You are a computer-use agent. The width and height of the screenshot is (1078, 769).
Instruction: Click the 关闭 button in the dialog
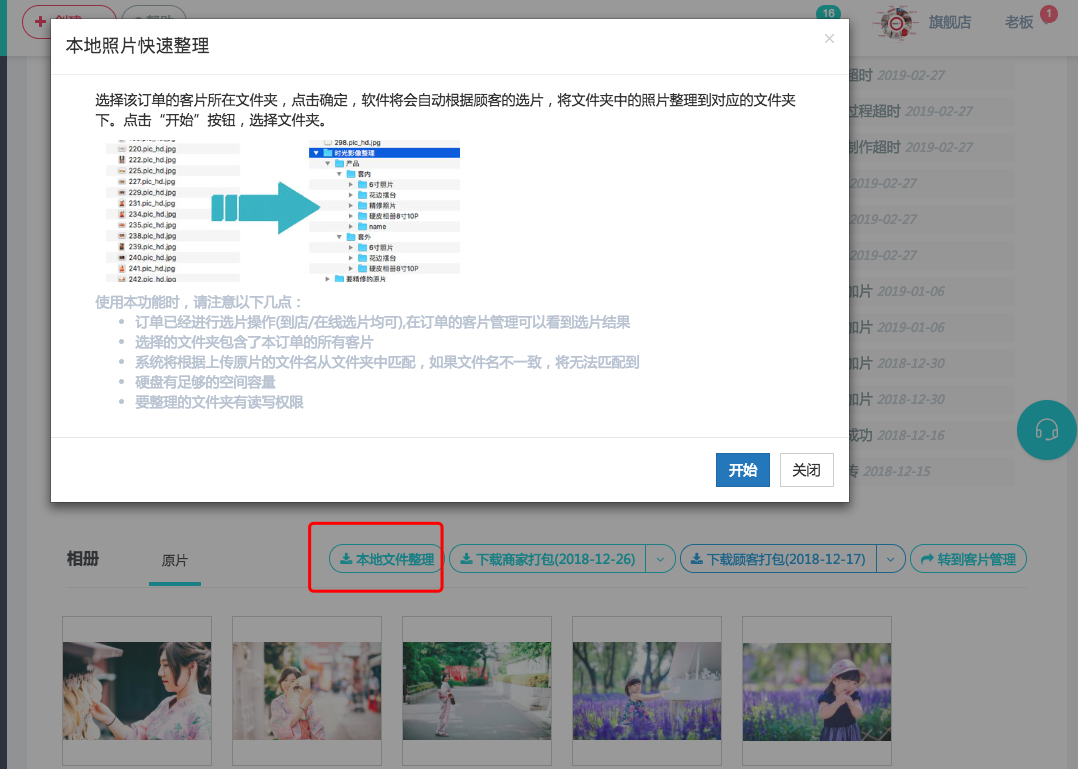pyautogui.click(x=806, y=469)
